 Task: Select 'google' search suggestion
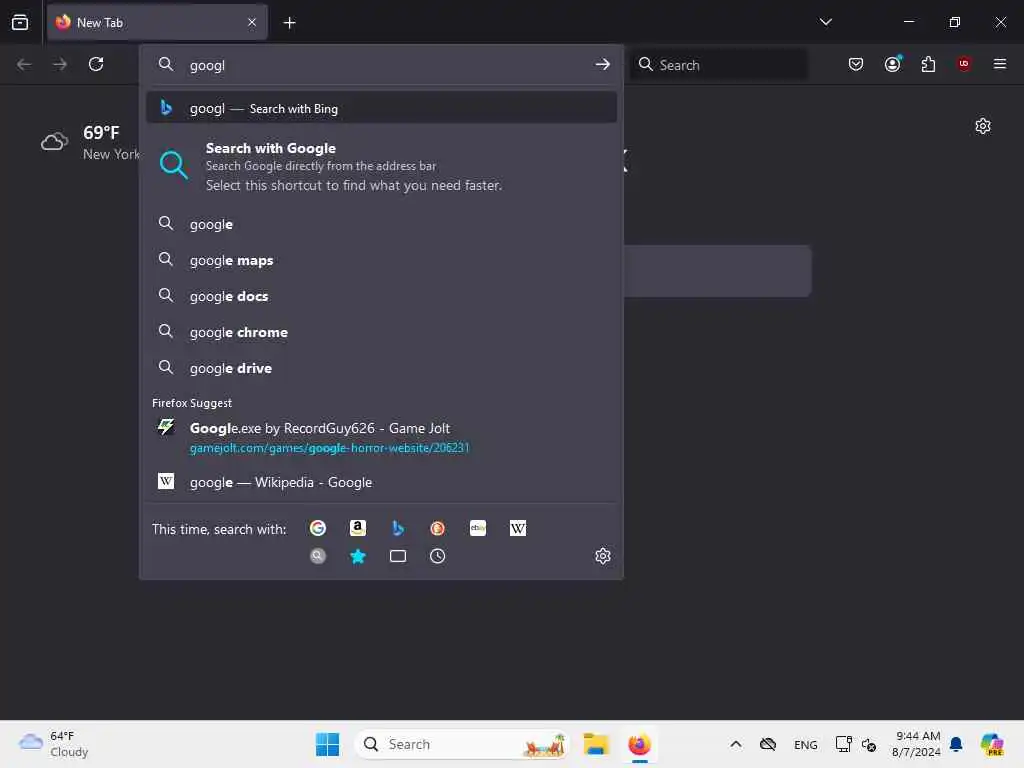click(381, 224)
